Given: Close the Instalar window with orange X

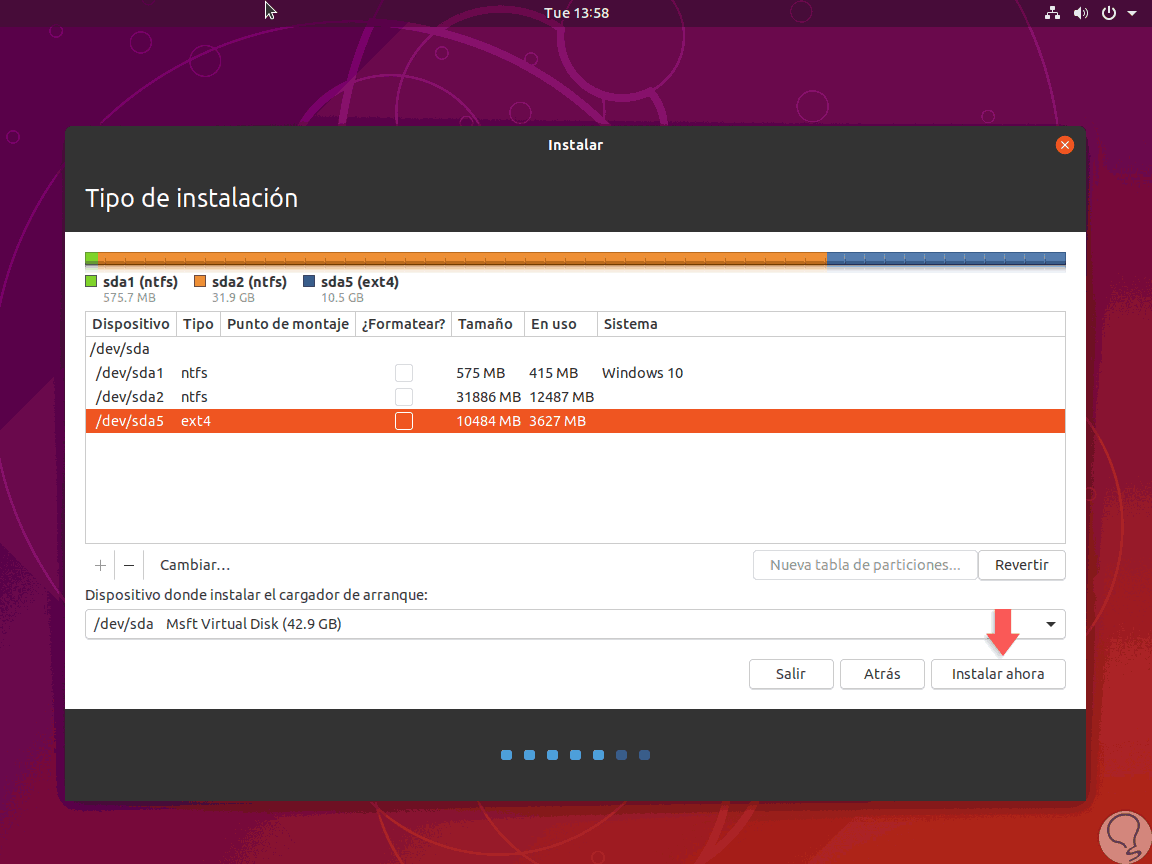Looking at the screenshot, I should coord(1065,145).
